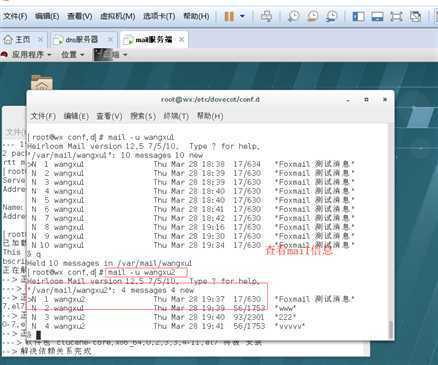Open the snapshot manager icon
438x365 pixels.
pos(332,16)
